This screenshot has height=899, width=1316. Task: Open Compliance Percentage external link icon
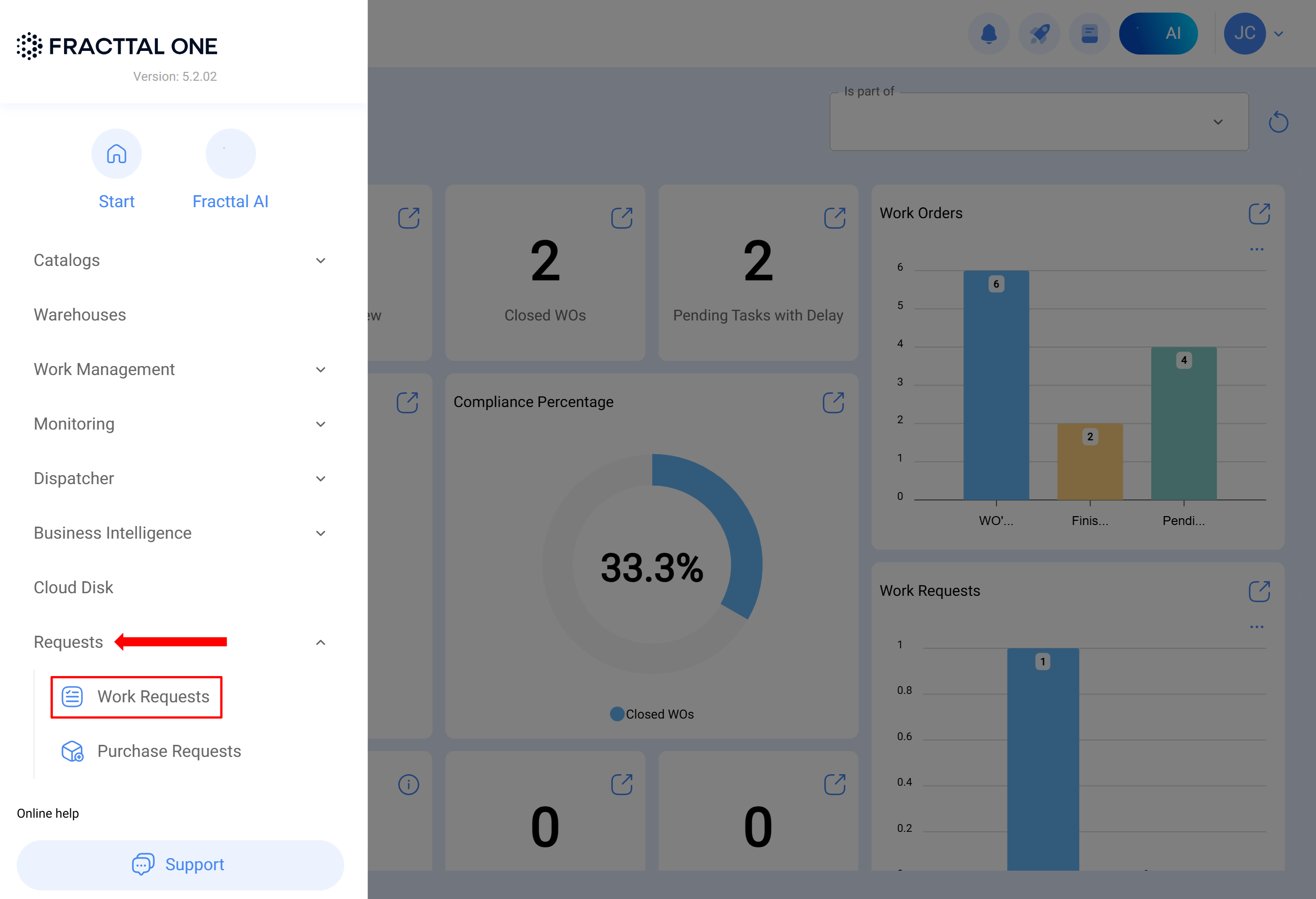(x=833, y=402)
